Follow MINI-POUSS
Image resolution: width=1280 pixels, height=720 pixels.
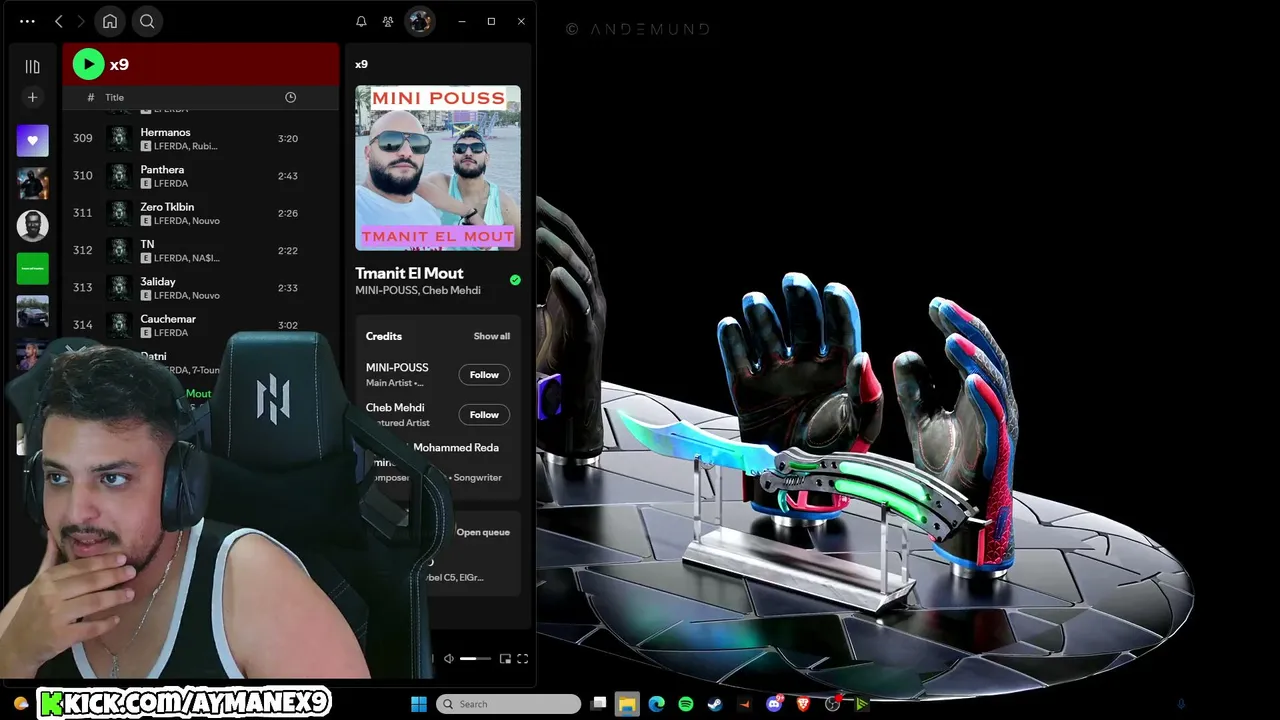click(x=484, y=375)
